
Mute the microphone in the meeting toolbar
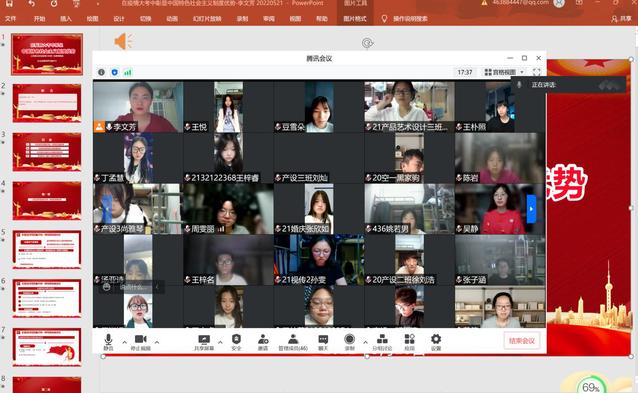pyautogui.click(x=108, y=342)
